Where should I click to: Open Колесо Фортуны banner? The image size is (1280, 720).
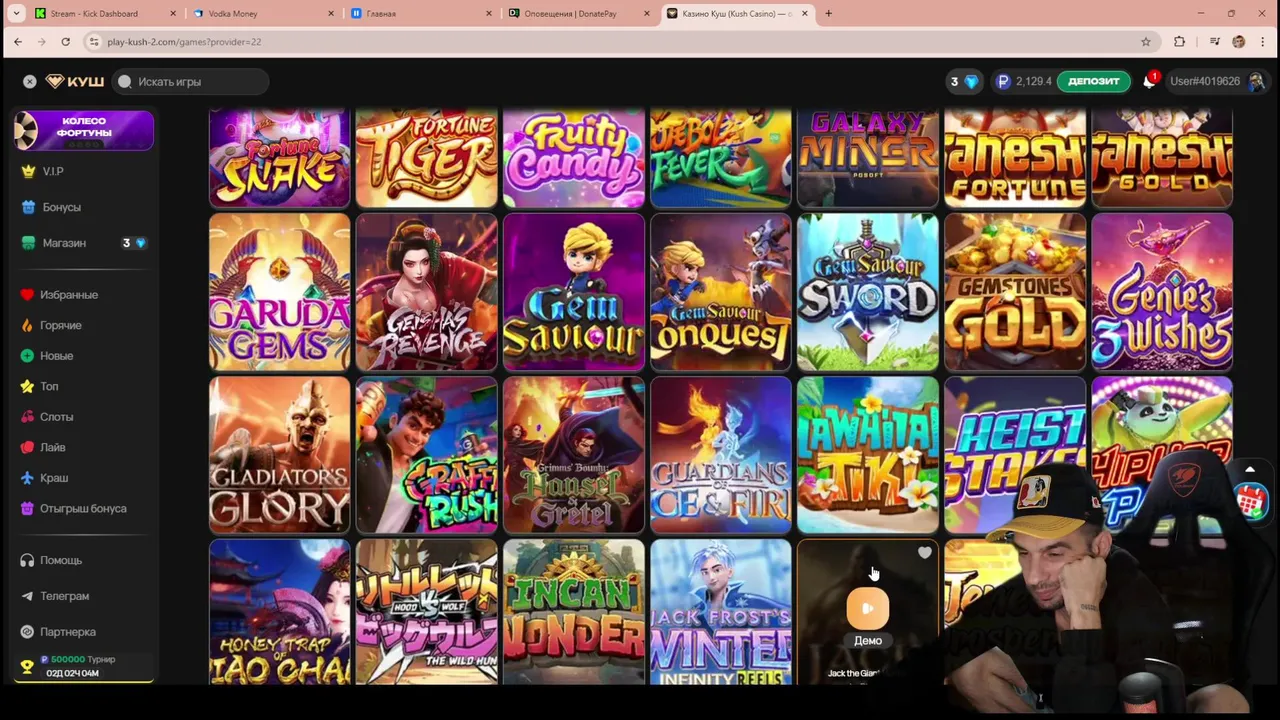84,130
